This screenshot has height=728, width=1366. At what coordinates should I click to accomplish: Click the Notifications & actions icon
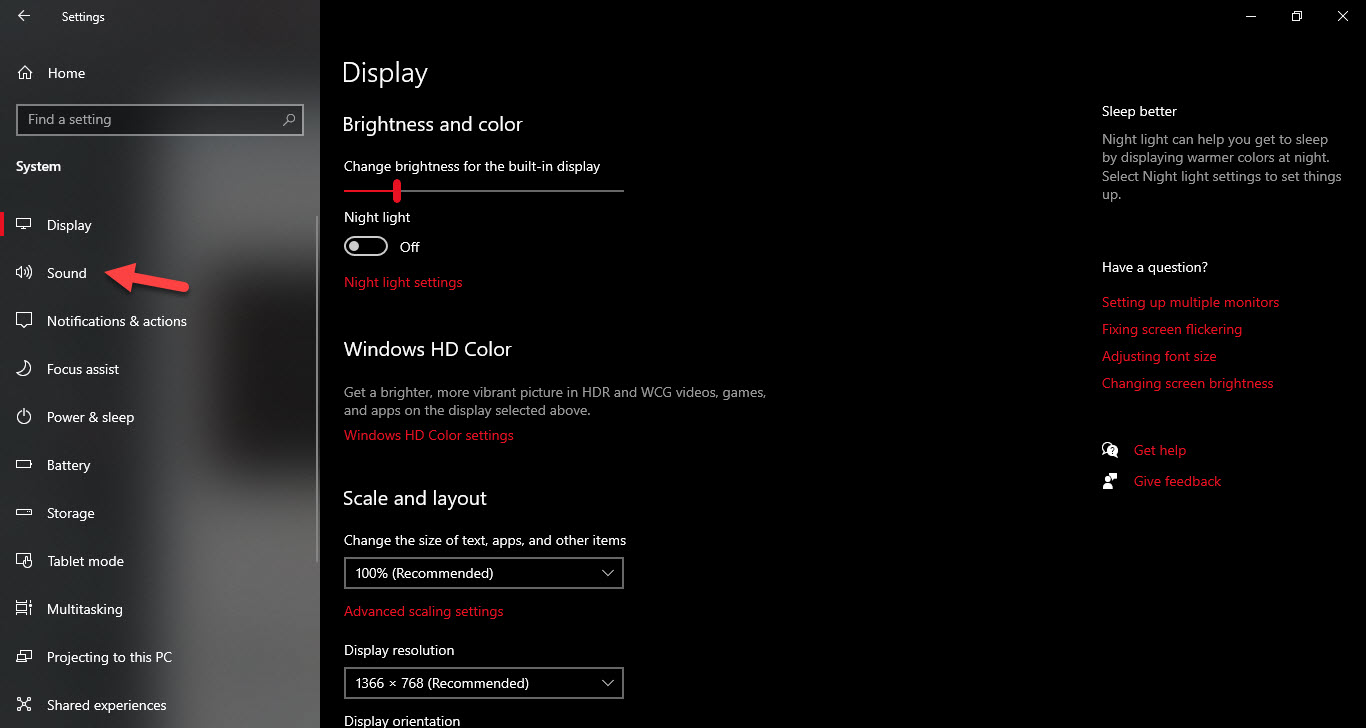[25, 321]
